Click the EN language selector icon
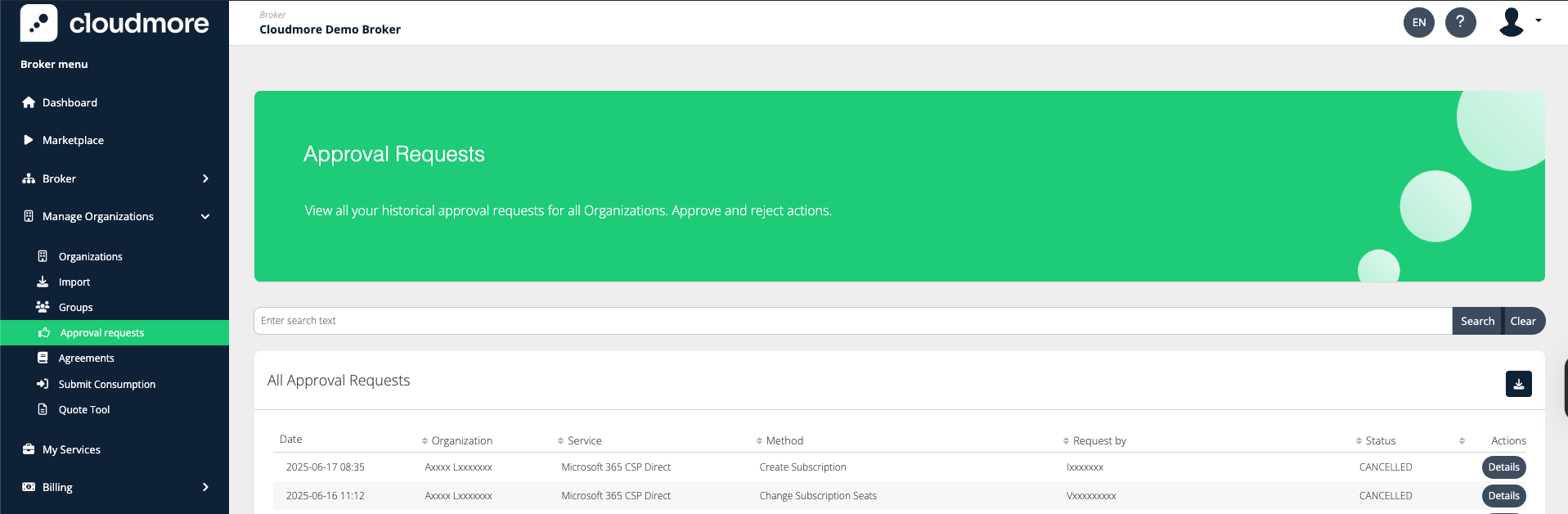This screenshot has height=514, width=1568. 1418,22
